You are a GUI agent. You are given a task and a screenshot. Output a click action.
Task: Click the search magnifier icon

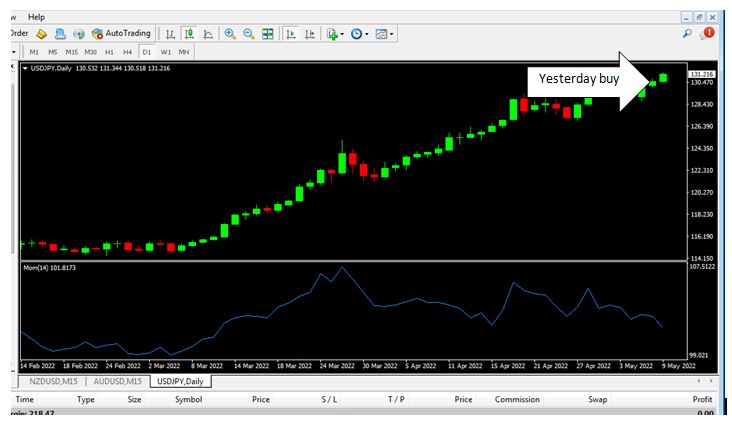point(687,34)
